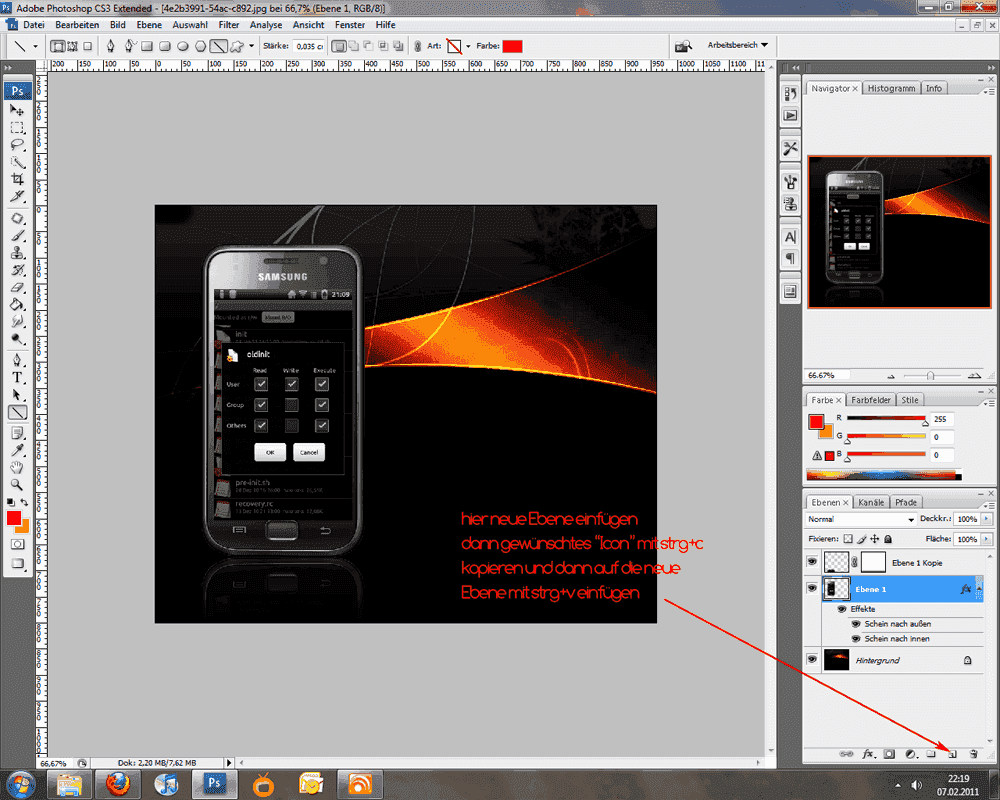Viewport: 1000px width, 800px height.
Task: Click the delete layer trash icon
Action: click(x=974, y=754)
